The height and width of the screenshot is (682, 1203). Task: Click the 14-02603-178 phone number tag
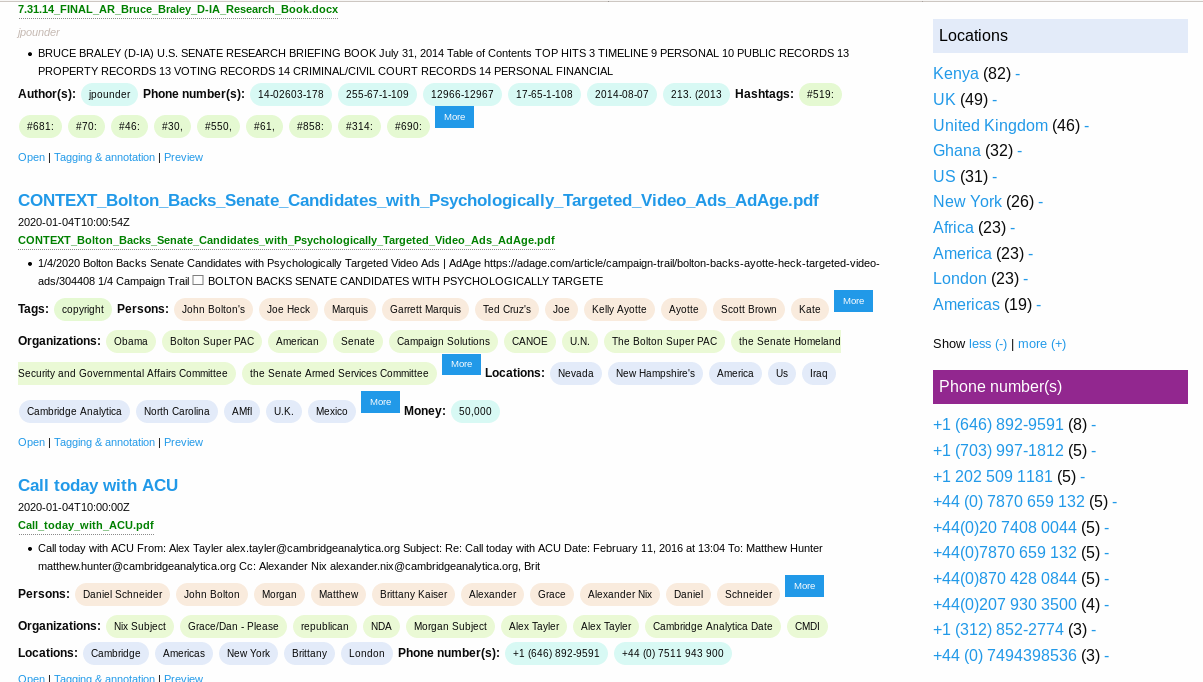point(291,95)
